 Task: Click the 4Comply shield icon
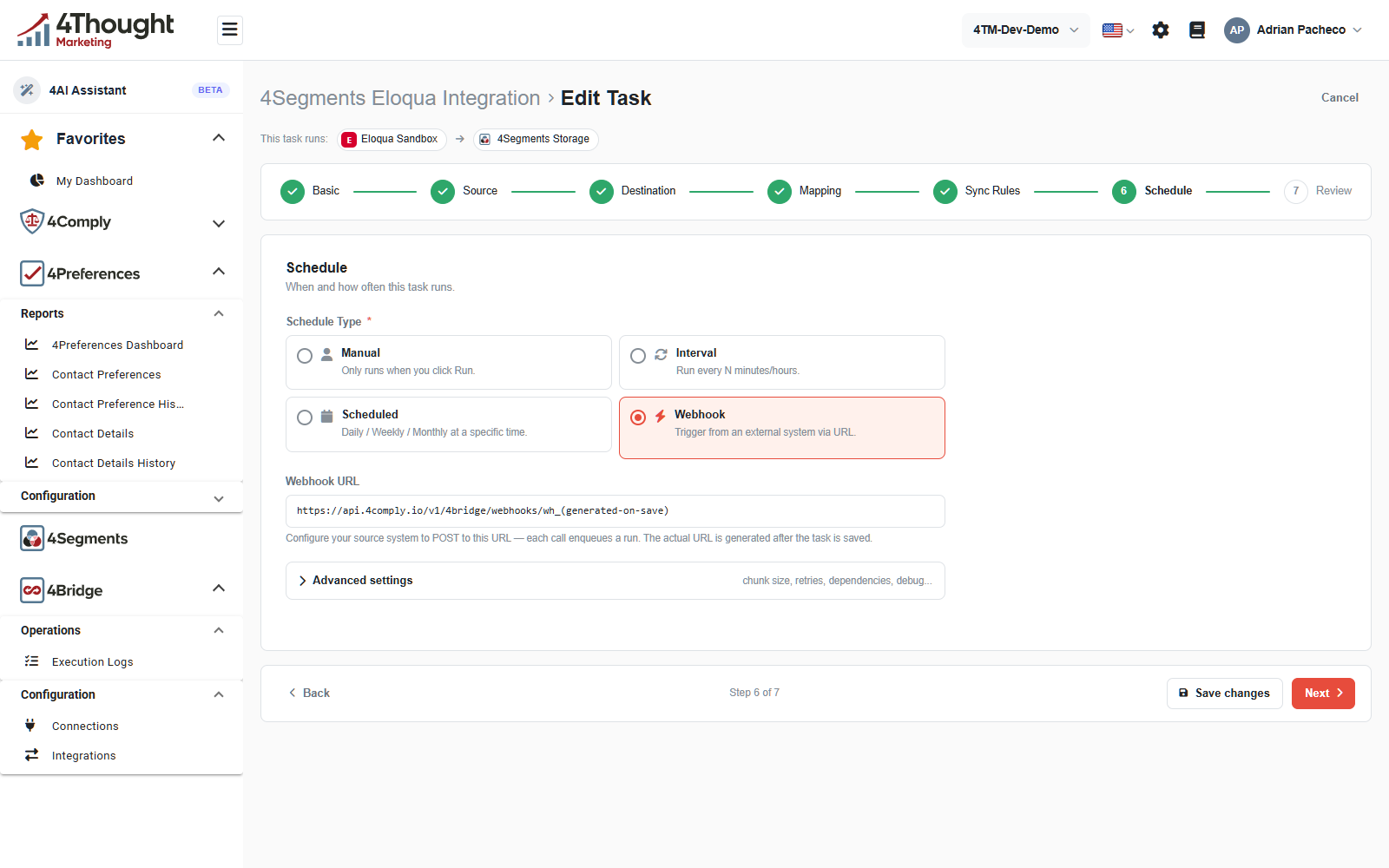(x=32, y=221)
